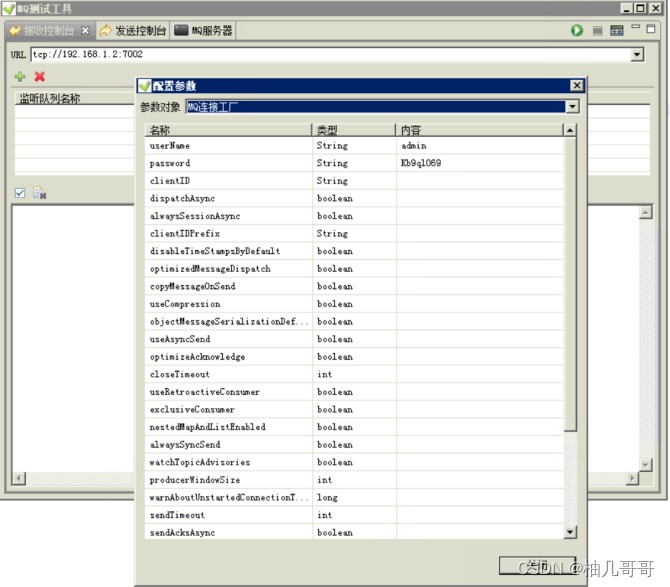
Task: Click the main window horizontal scroll-right arrow
Action: 632,478
